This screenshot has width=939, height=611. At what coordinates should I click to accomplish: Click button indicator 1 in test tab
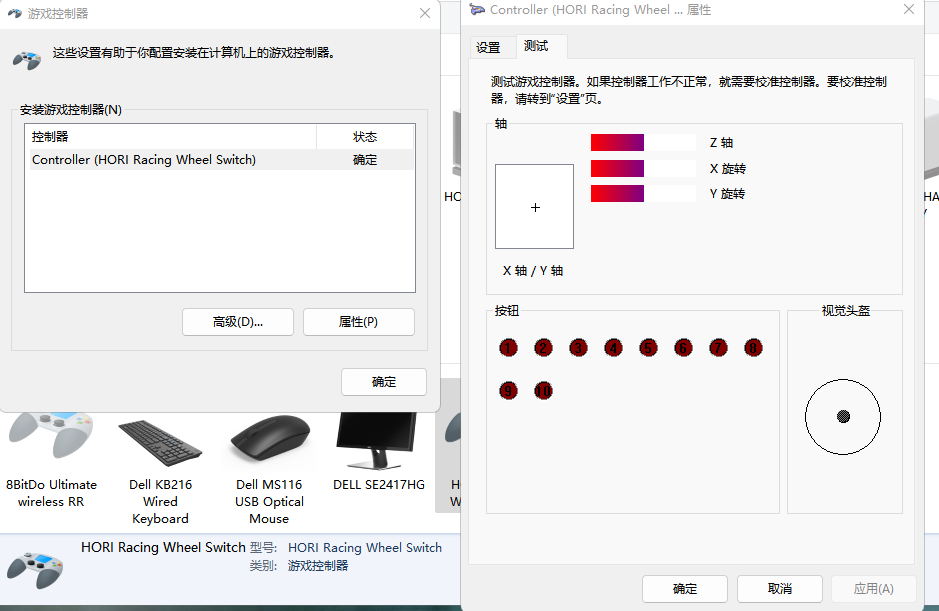(508, 348)
